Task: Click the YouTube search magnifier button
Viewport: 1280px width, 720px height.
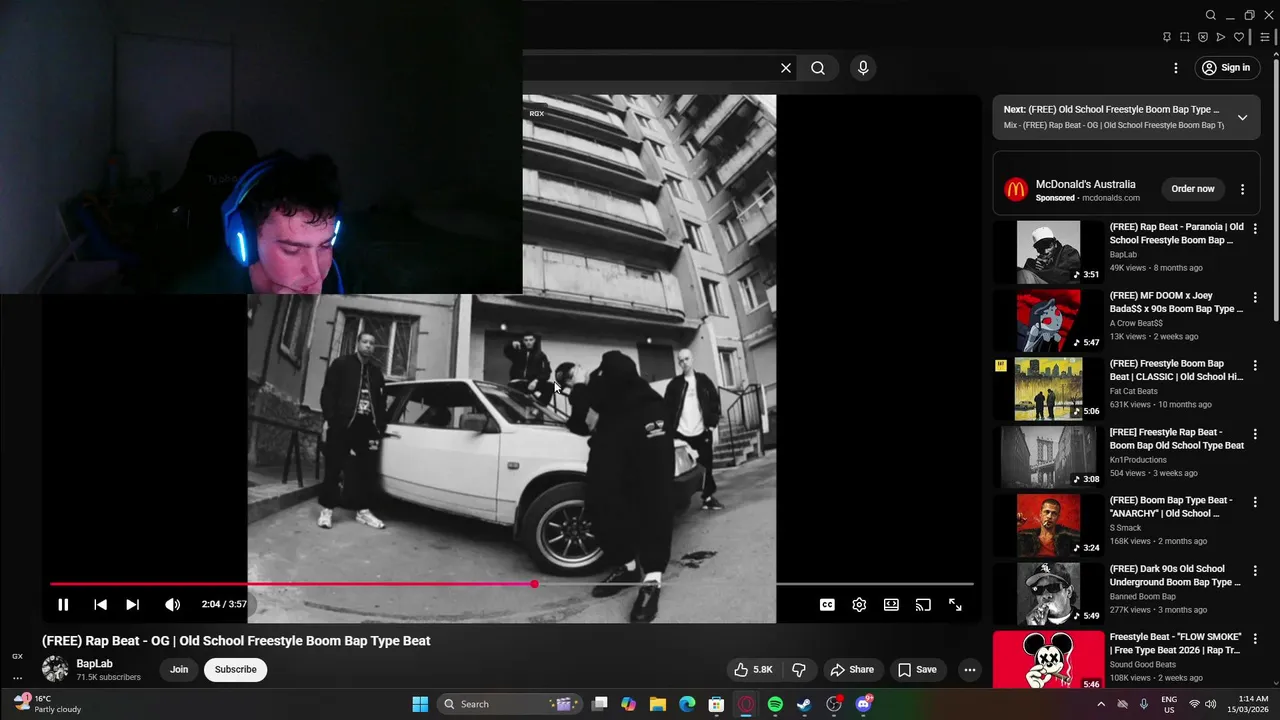Action: [x=818, y=68]
